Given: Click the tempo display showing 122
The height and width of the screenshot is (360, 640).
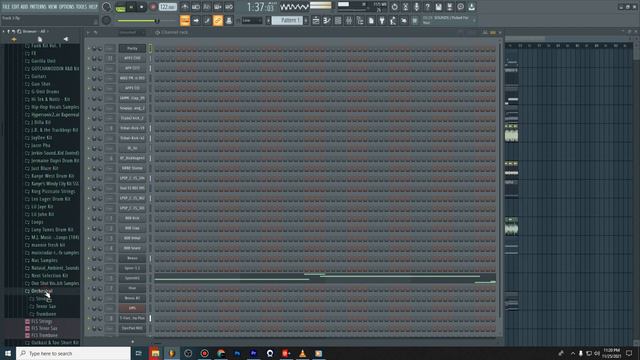Looking at the screenshot, I should pos(168,7).
